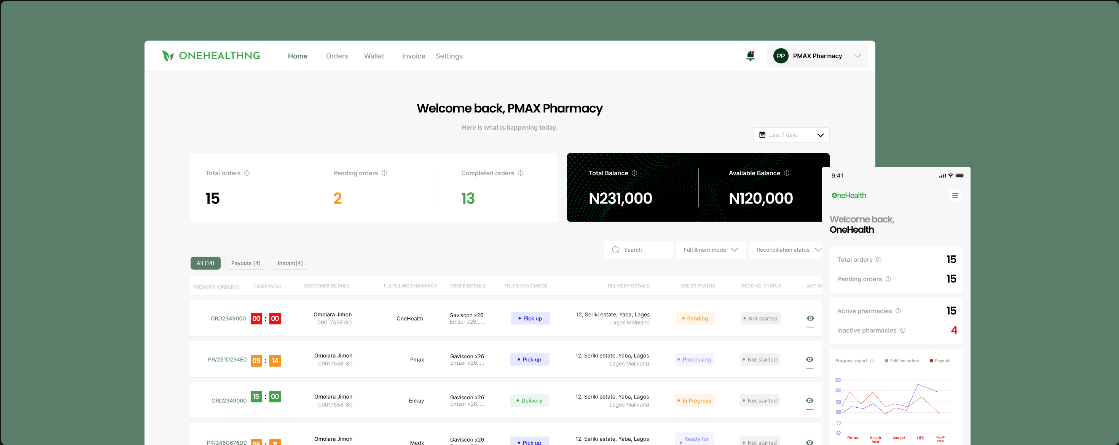Expand the PMAX Pharmacy account dropdown
The width and height of the screenshot is (1119, 445).
(x=857, y=56)
